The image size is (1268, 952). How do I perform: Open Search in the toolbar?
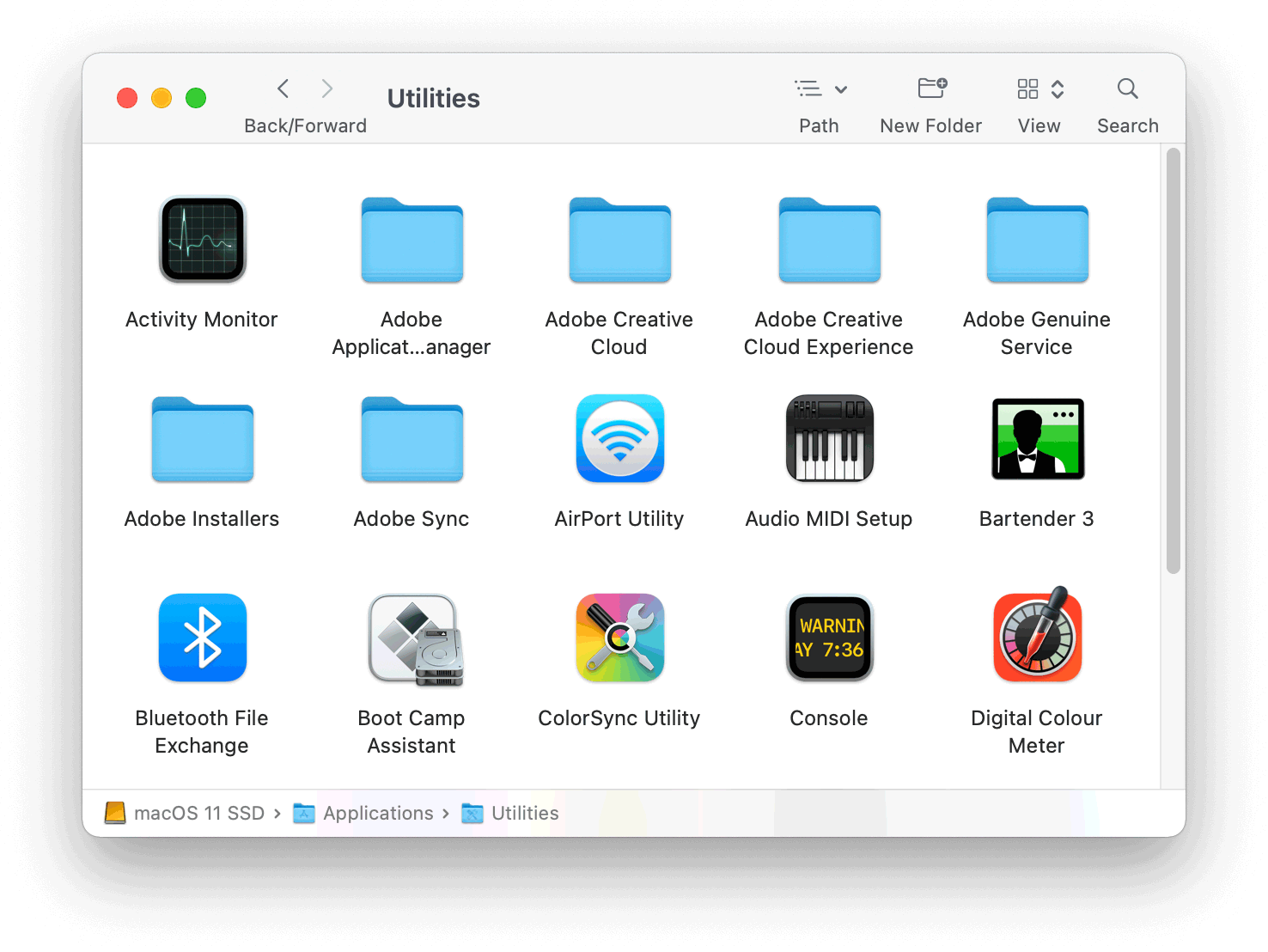(1127, 89)
